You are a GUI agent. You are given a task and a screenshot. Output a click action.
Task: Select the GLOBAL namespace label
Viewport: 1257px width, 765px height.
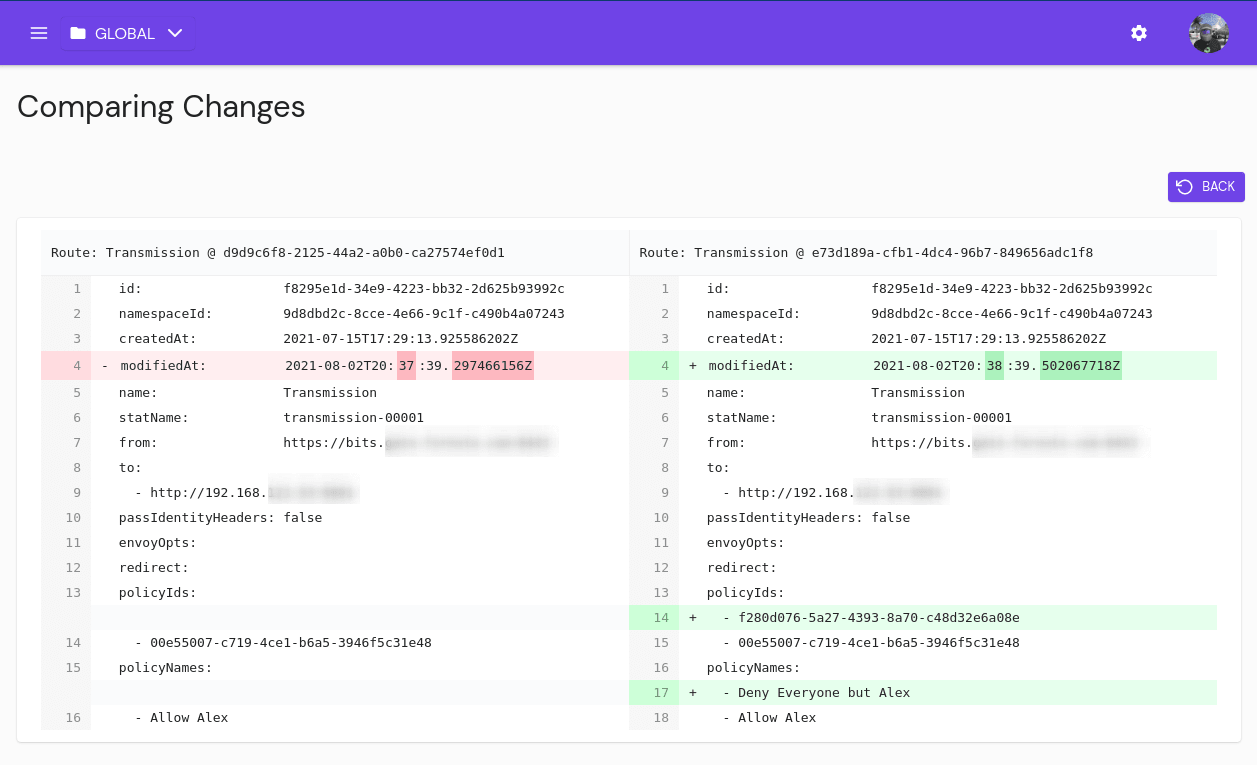(125, 33)
